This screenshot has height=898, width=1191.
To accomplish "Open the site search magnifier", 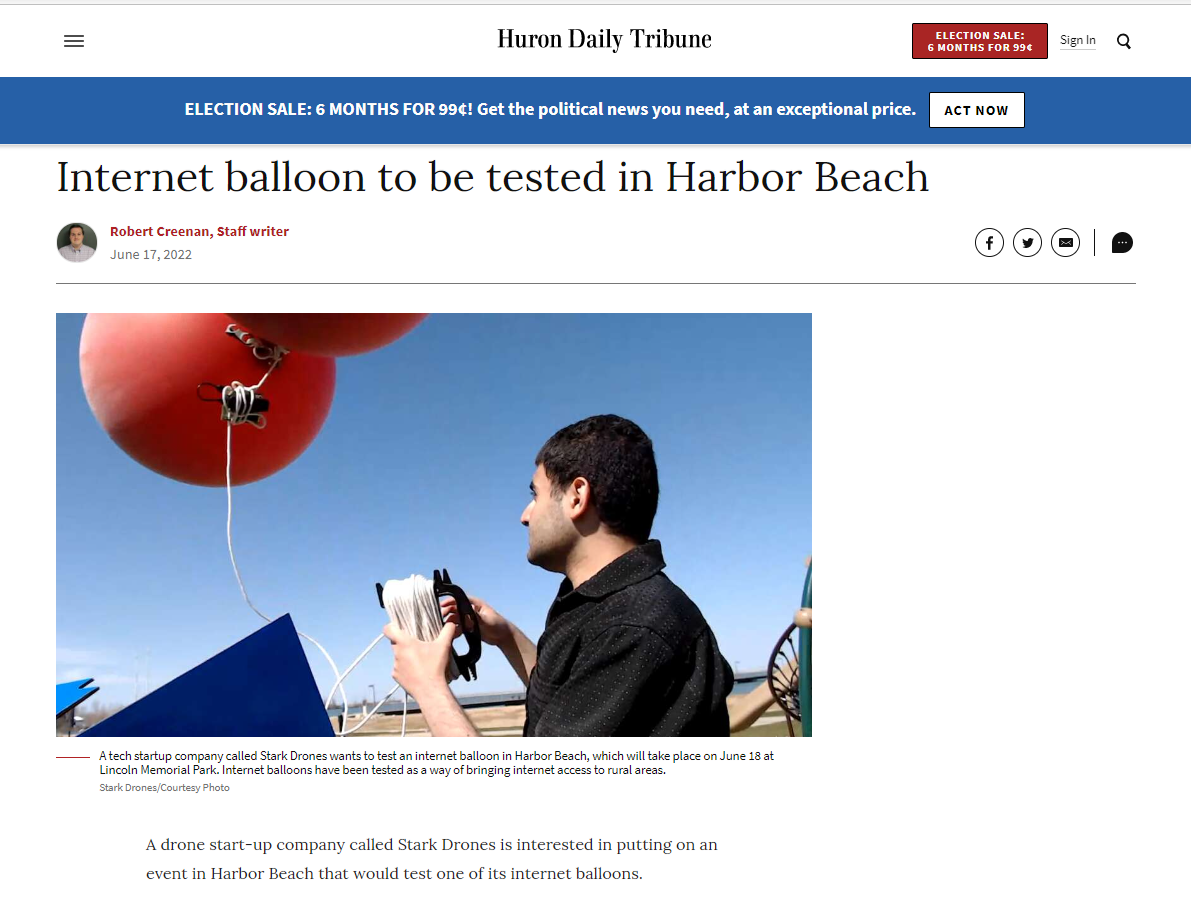I will [x=1123, y=41].
